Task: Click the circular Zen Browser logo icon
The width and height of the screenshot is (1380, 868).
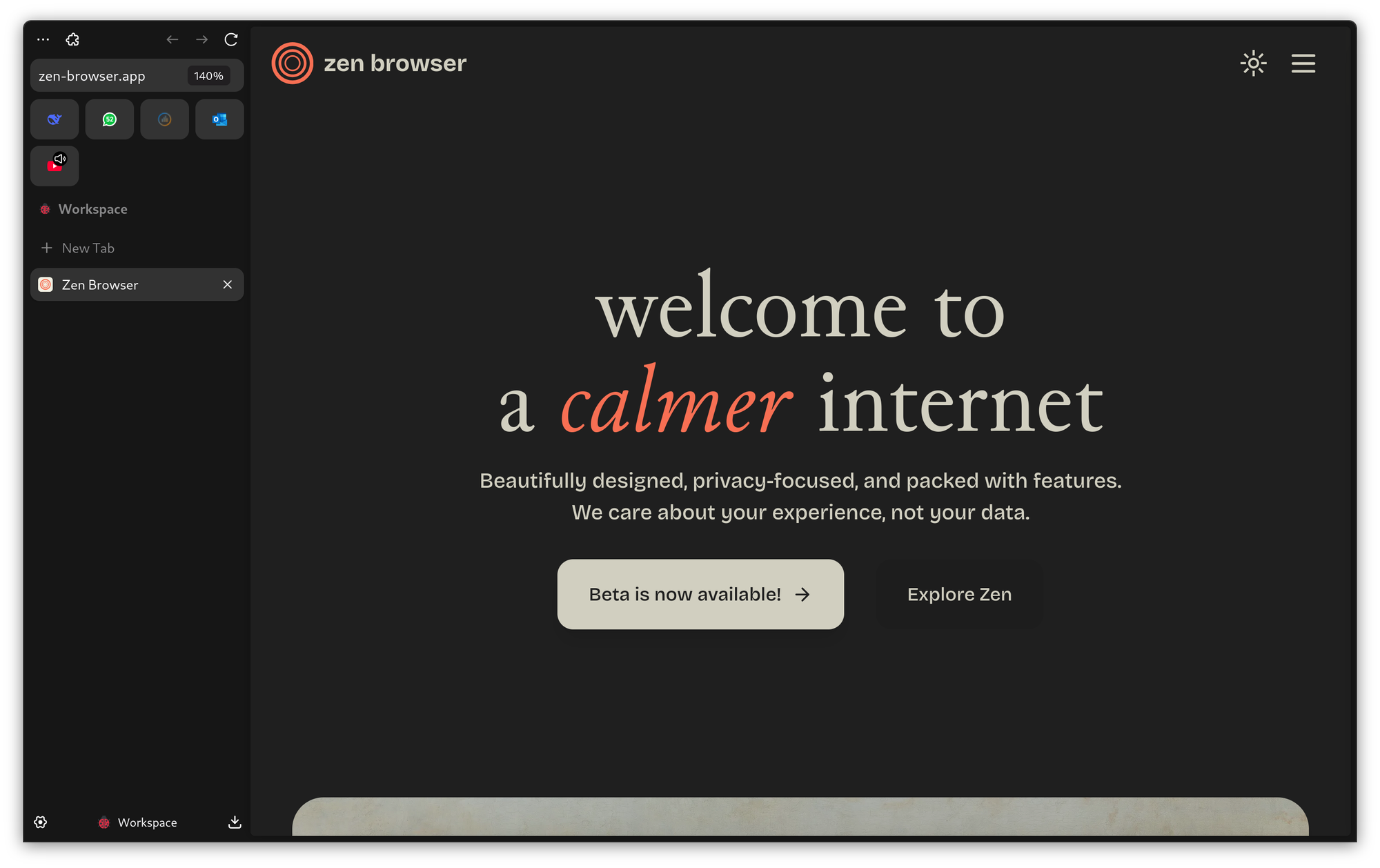Action: [x=293, y=63]
